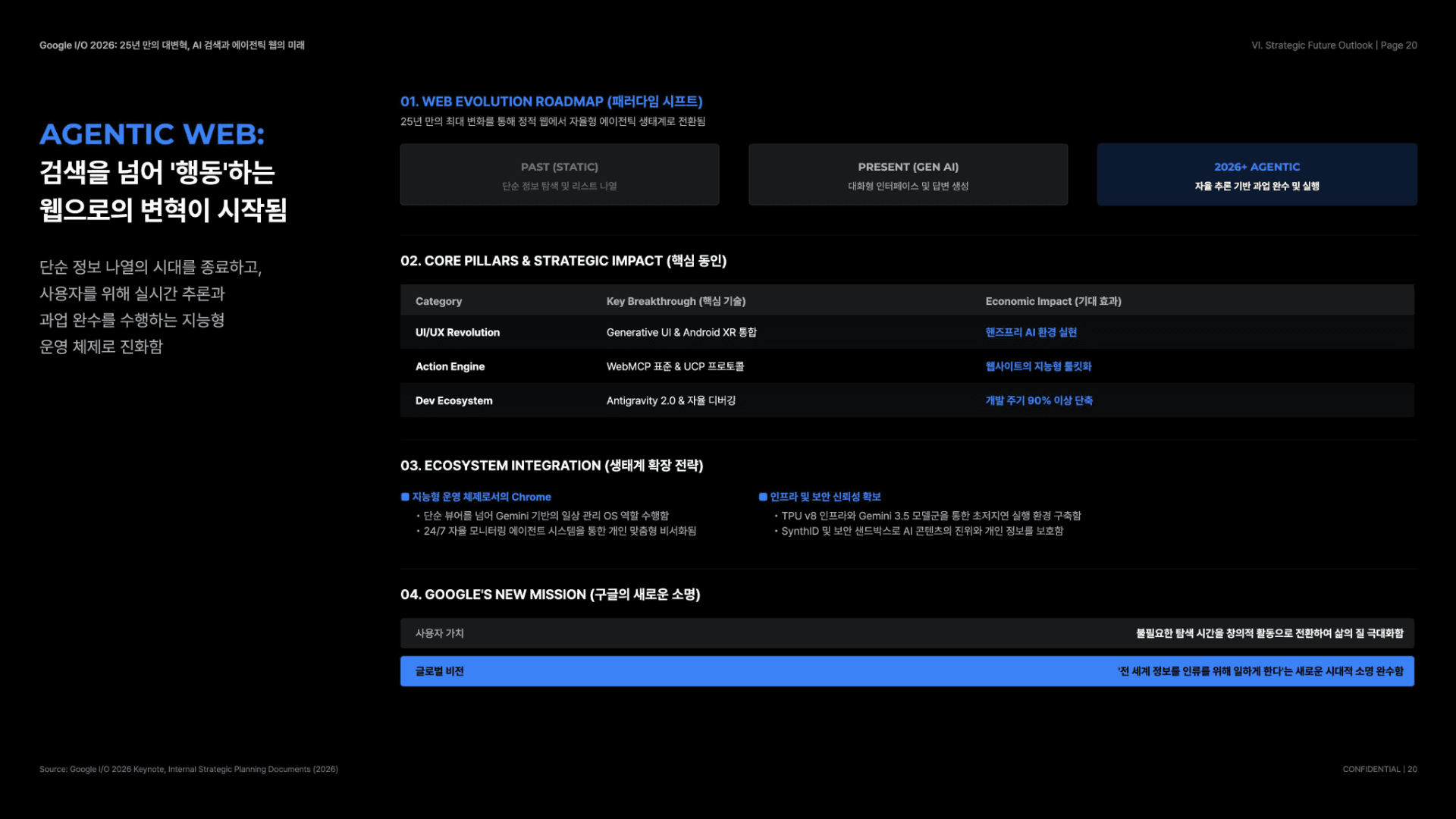Viewport: 1456px width, 819px height.
Task: Click the '핸즈프리 AI 환경 실현' blue text
Action: (x=1031, y=332)
